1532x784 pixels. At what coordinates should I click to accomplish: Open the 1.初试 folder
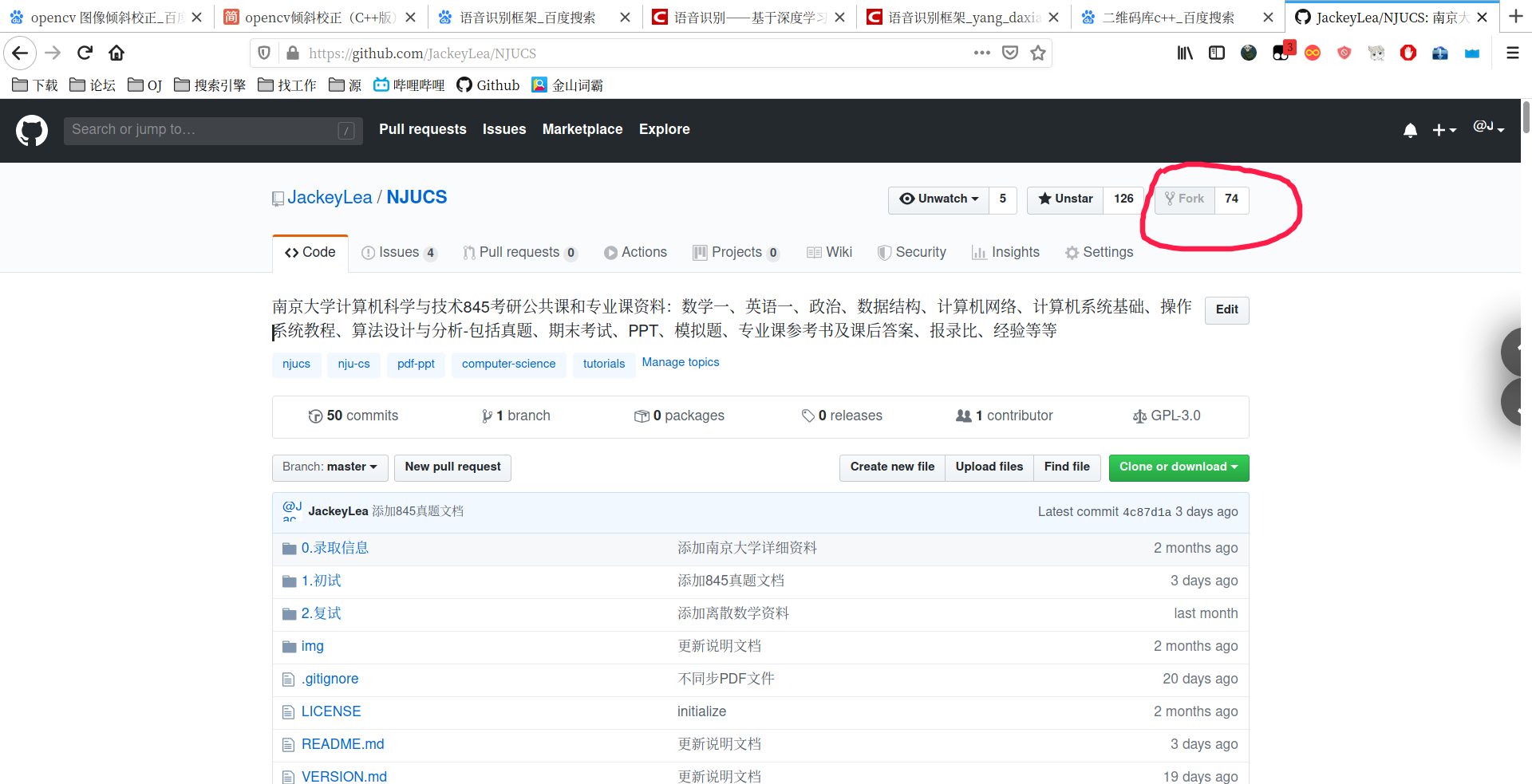click(321, 581)
